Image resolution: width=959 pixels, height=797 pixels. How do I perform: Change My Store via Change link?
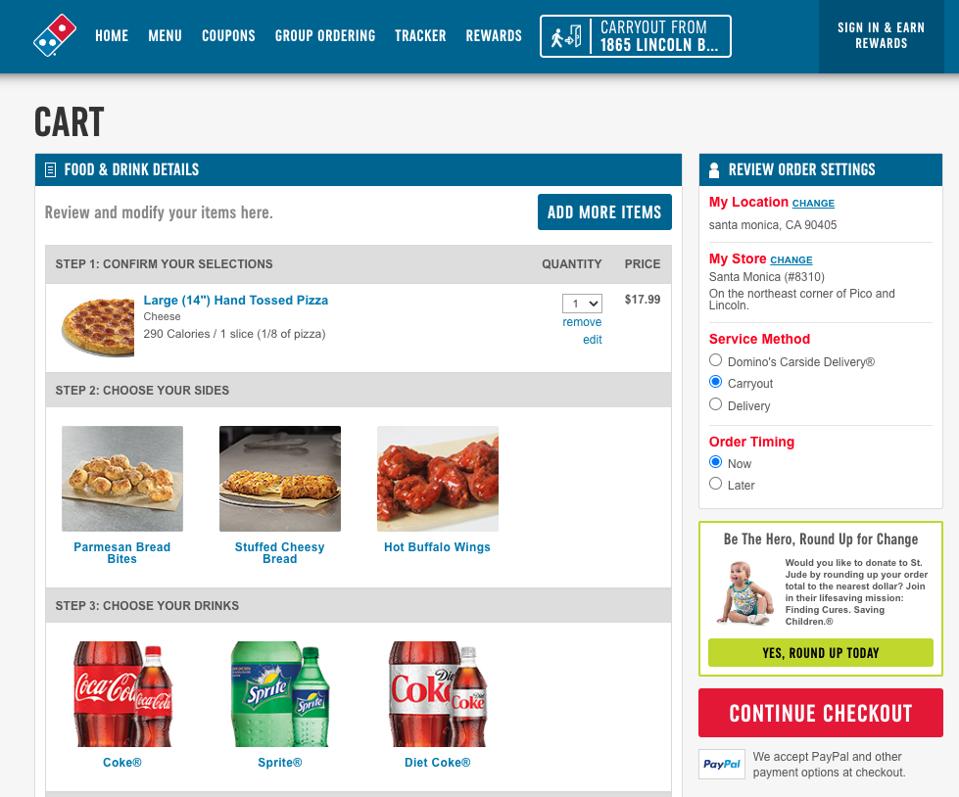(791, 260)
